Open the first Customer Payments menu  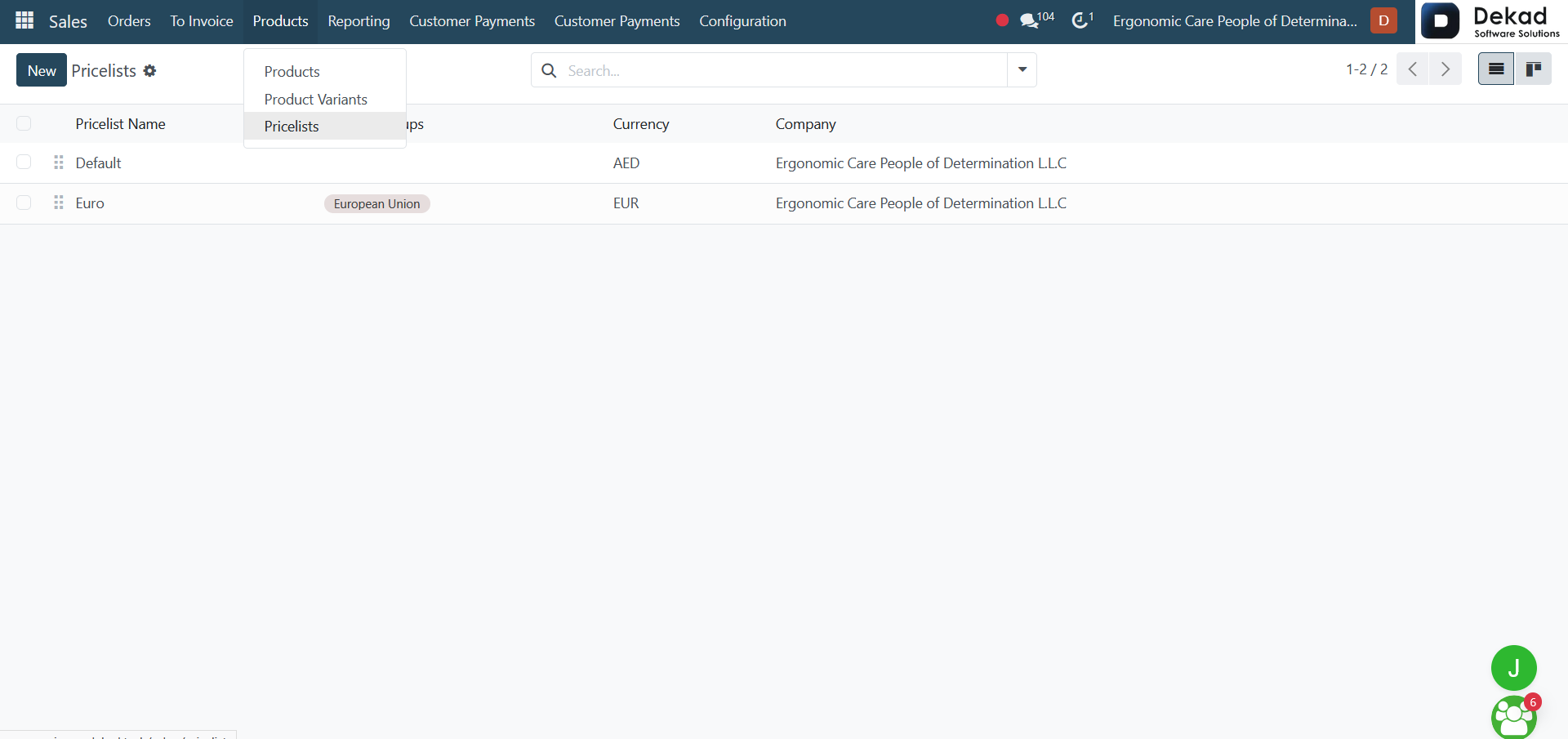click(x=472, y=21)
